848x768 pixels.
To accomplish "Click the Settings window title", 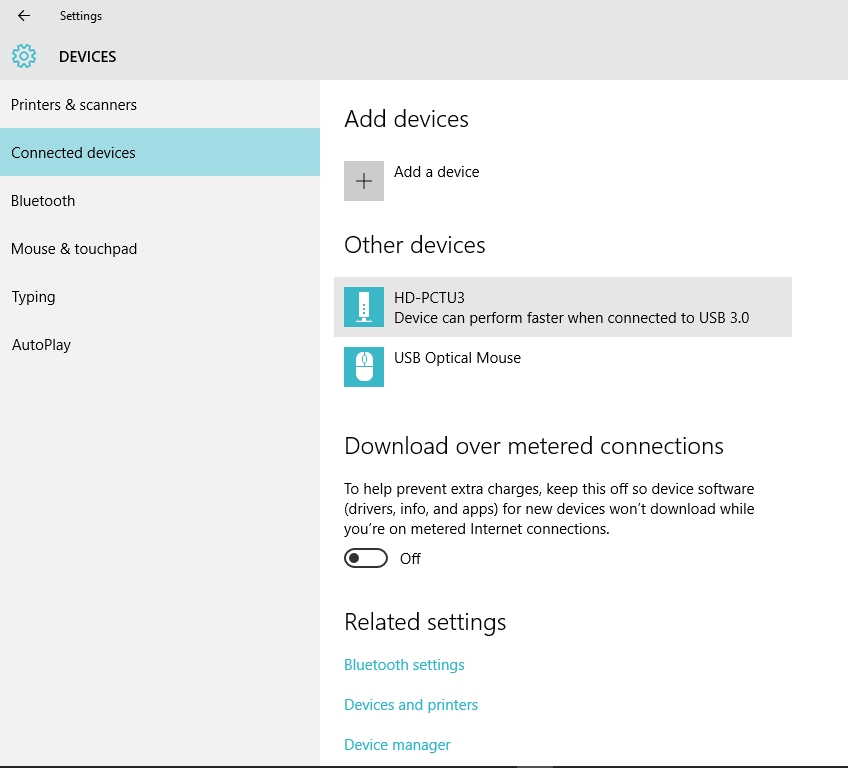I will coord(81,16).
